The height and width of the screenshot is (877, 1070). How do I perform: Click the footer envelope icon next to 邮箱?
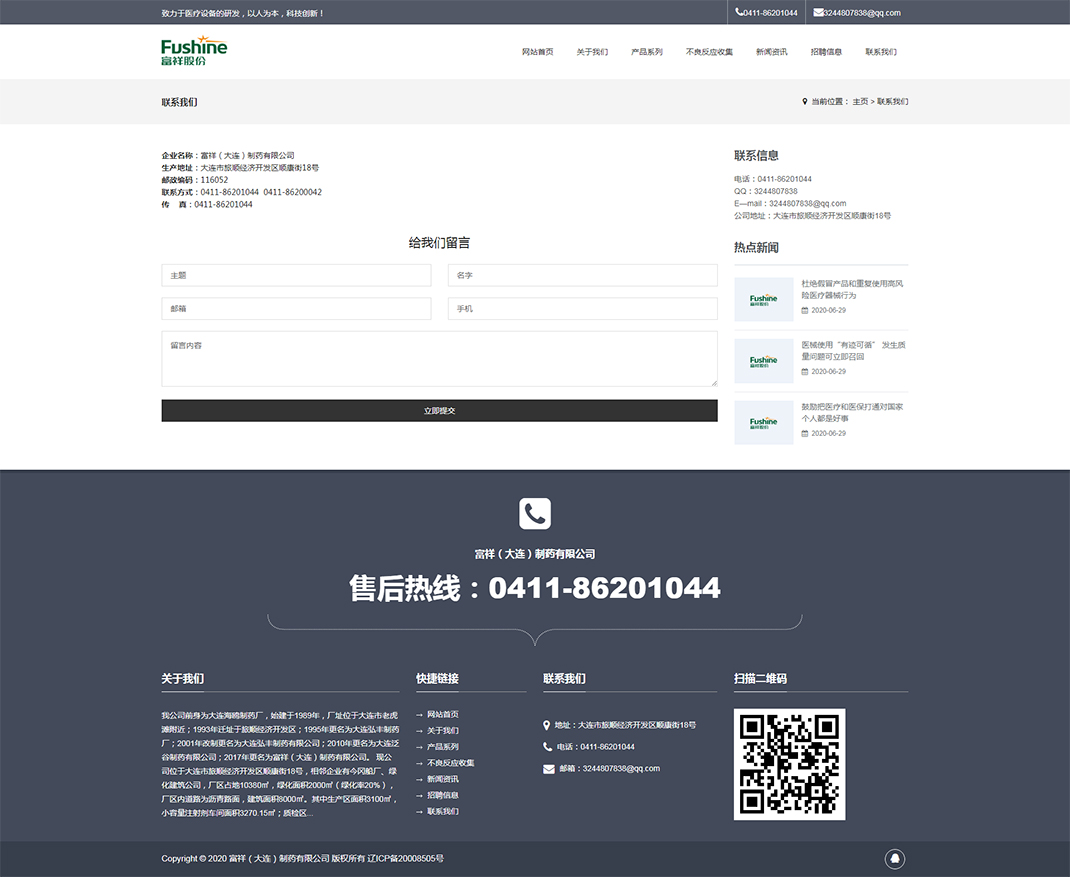point(548,769)
